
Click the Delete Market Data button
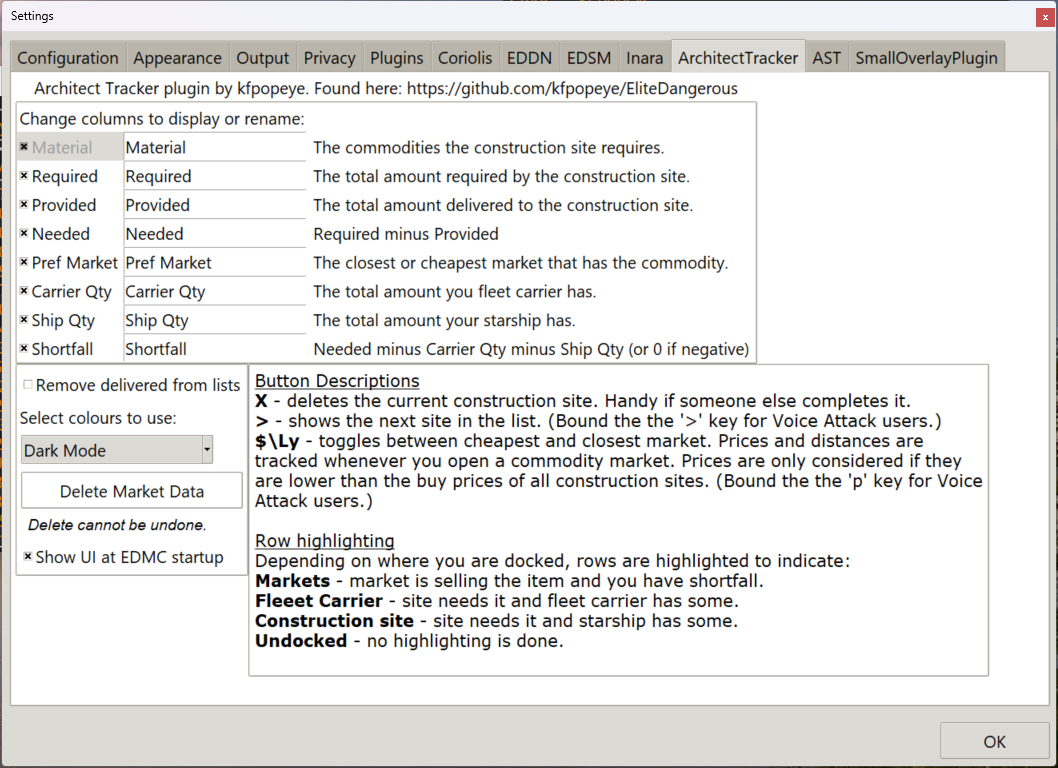coord(132,491)
